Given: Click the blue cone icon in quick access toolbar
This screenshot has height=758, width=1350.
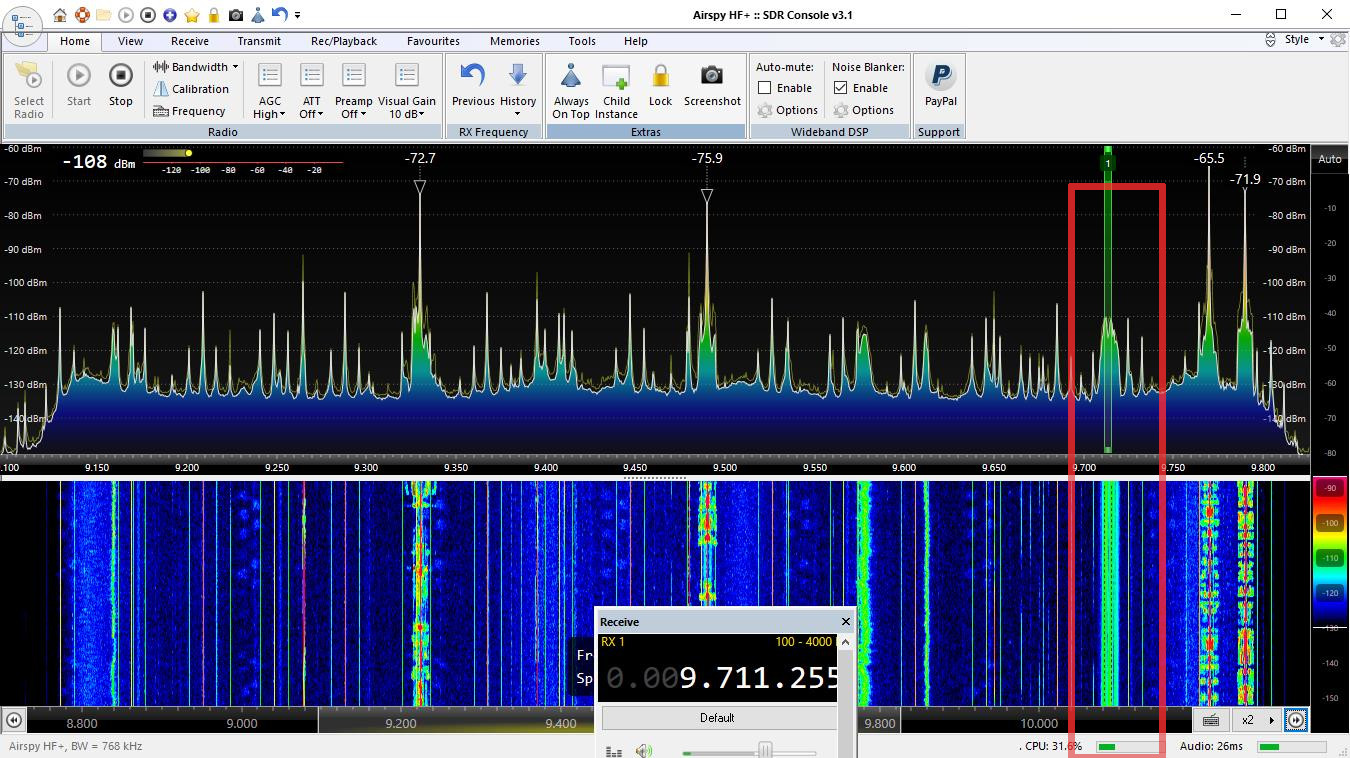Looking at the screenshot, I should tap(258, 15).
